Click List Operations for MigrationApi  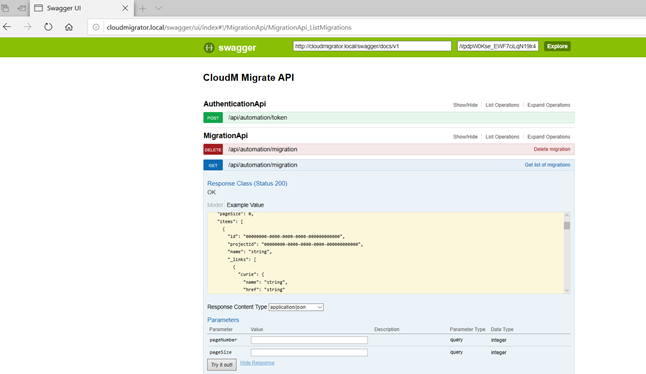click(x=502, y=137)
